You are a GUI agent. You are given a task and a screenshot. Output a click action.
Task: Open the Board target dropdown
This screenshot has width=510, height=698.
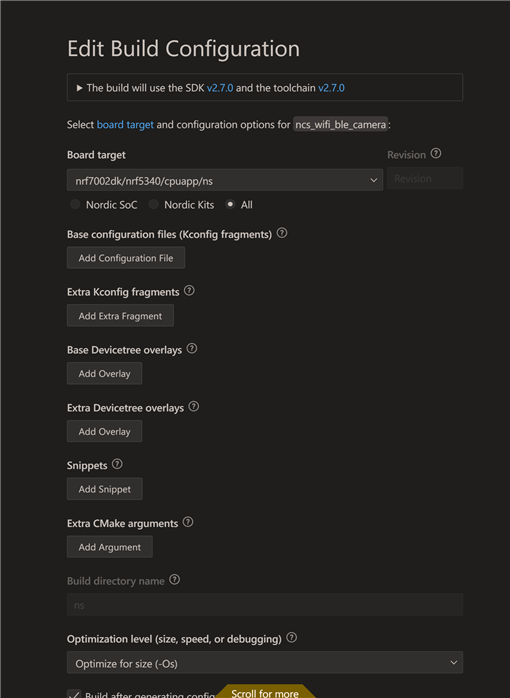[x=225, y=180]
